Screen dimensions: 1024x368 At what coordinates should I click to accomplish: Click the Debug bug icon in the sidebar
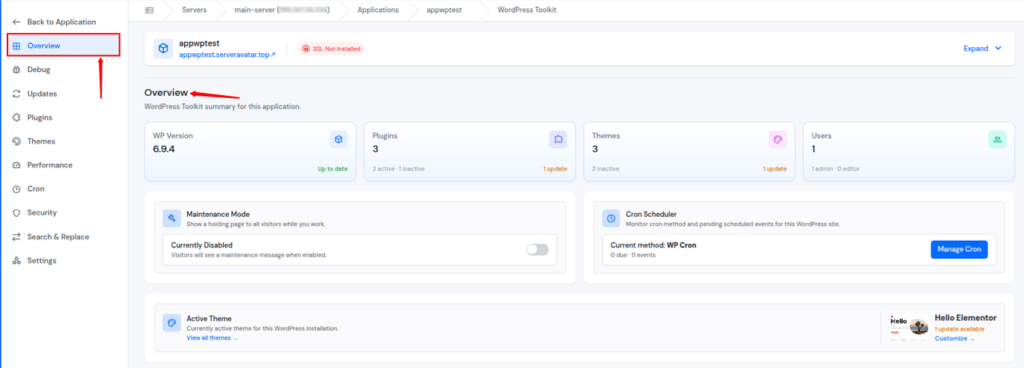16,70
